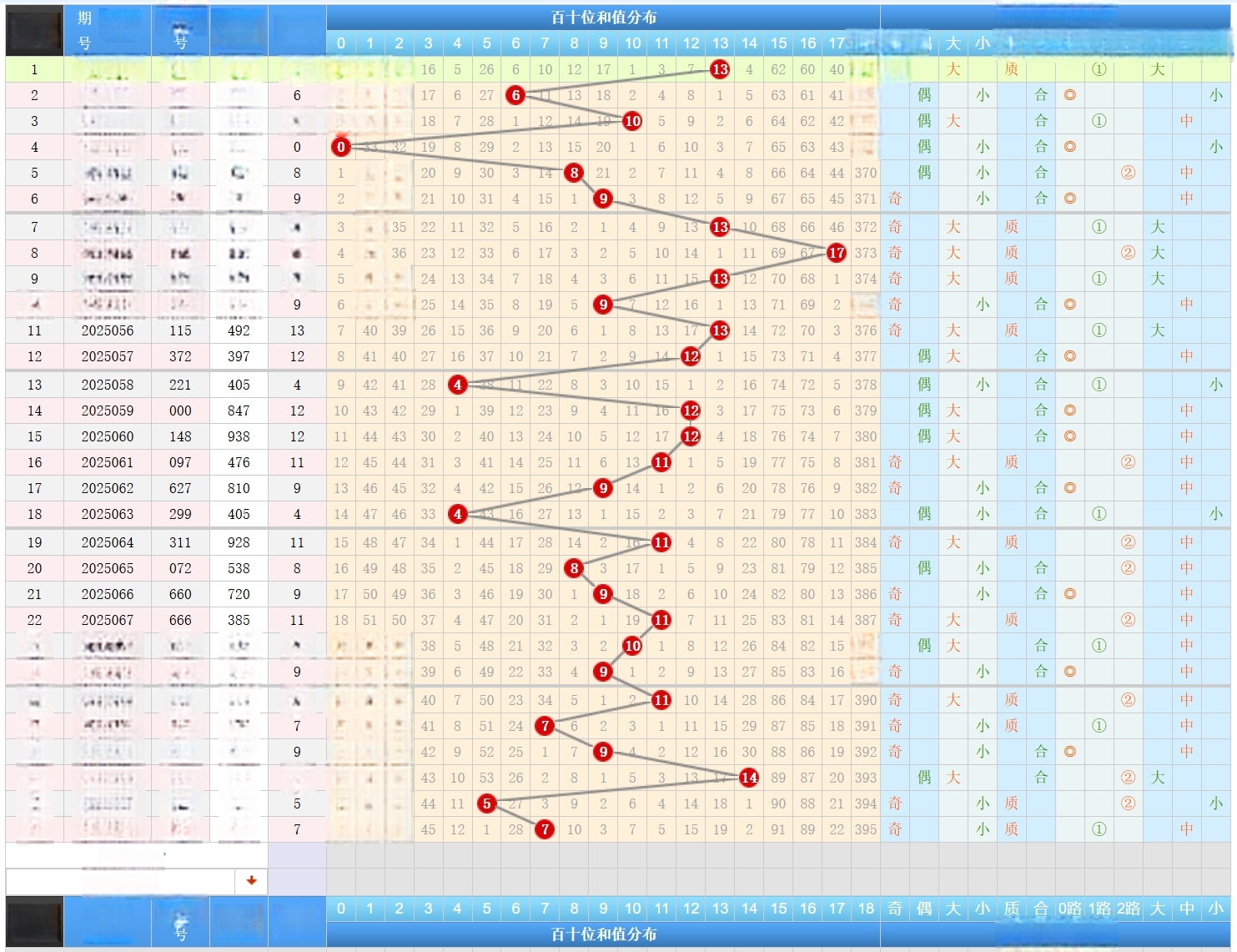
Task: Select red ball 13 in row 7
Action: tap(720, 227)
